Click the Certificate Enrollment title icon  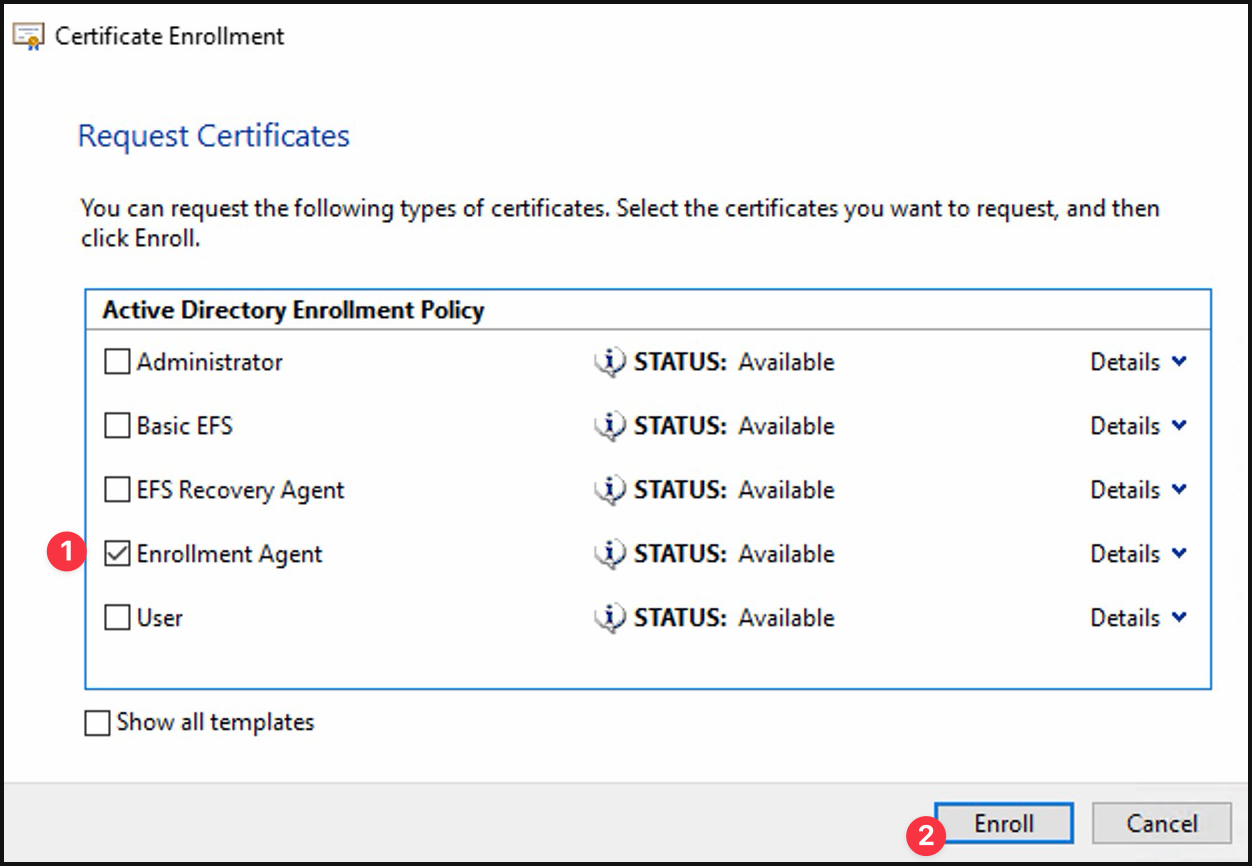click(x=29, y=37)
